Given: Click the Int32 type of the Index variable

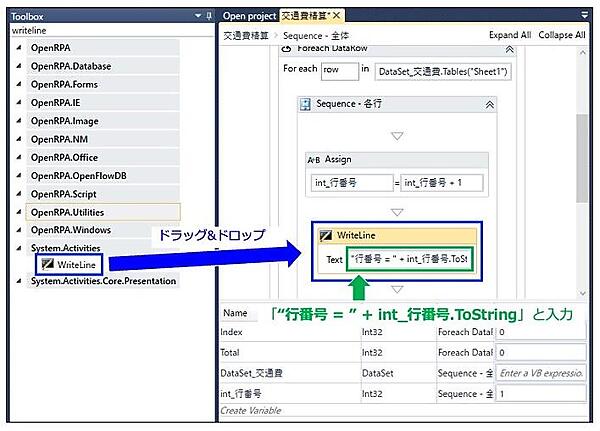Looking at the screenshot, I should click(x=372, y=332).
